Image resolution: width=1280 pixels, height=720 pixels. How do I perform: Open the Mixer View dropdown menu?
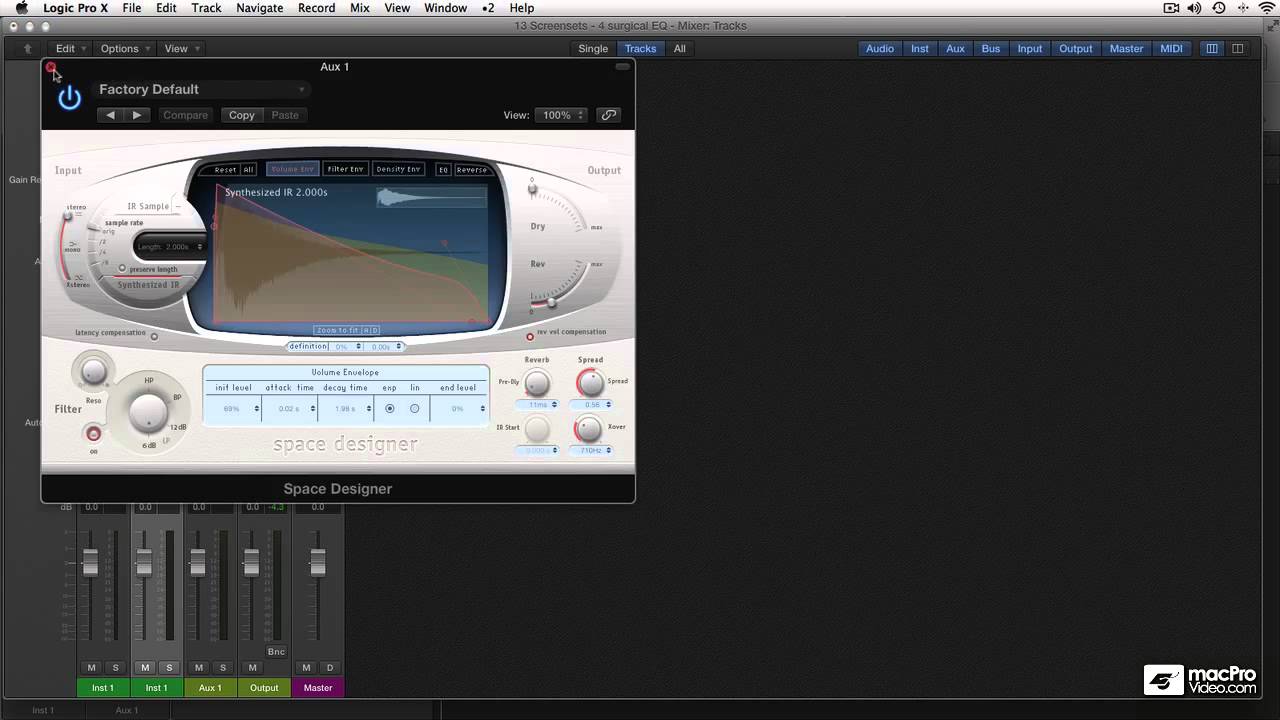tap(181, 48)
